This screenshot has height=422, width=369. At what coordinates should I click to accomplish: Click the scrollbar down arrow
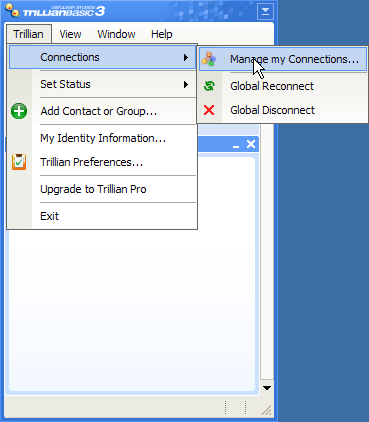pos(267,388)
